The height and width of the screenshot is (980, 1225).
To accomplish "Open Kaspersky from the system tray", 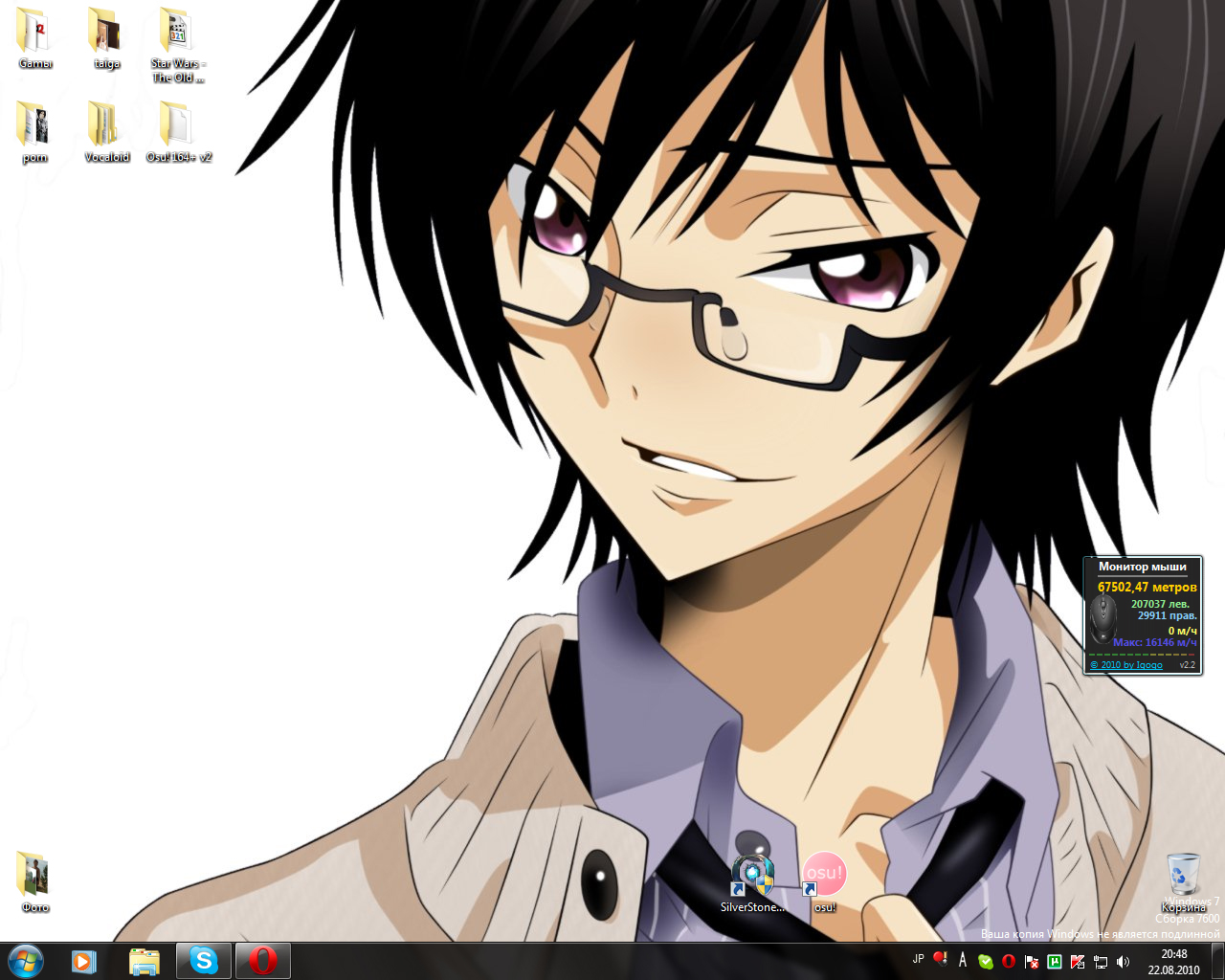I will (1078, 961).
